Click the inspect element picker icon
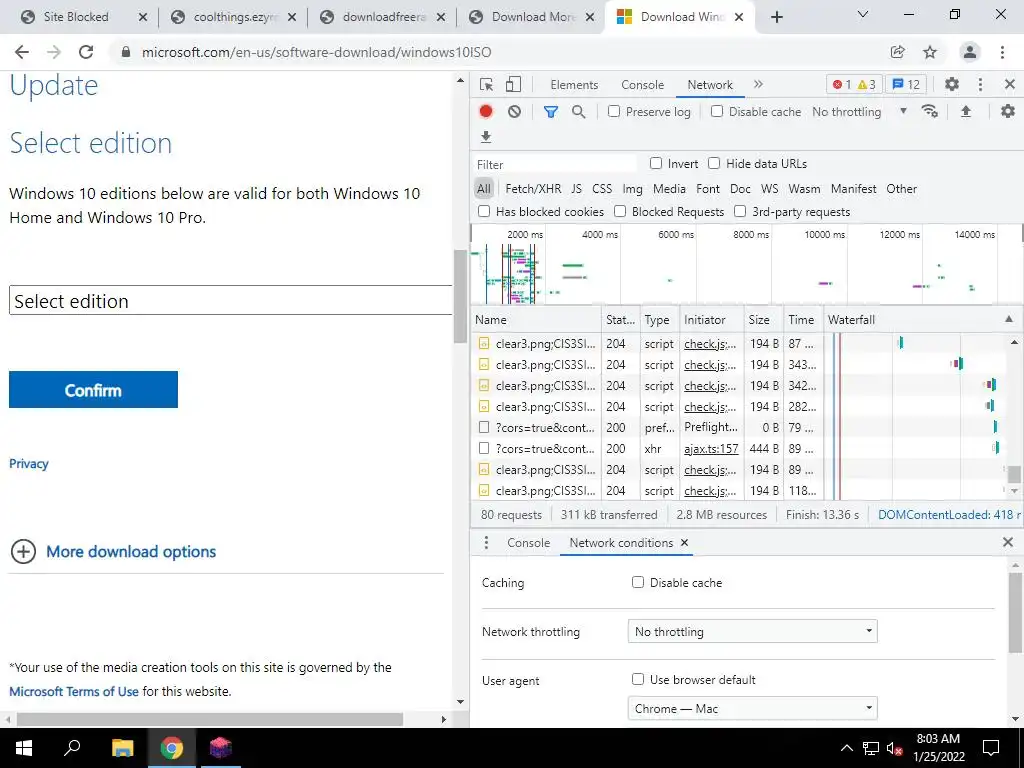 click(486, 84)
